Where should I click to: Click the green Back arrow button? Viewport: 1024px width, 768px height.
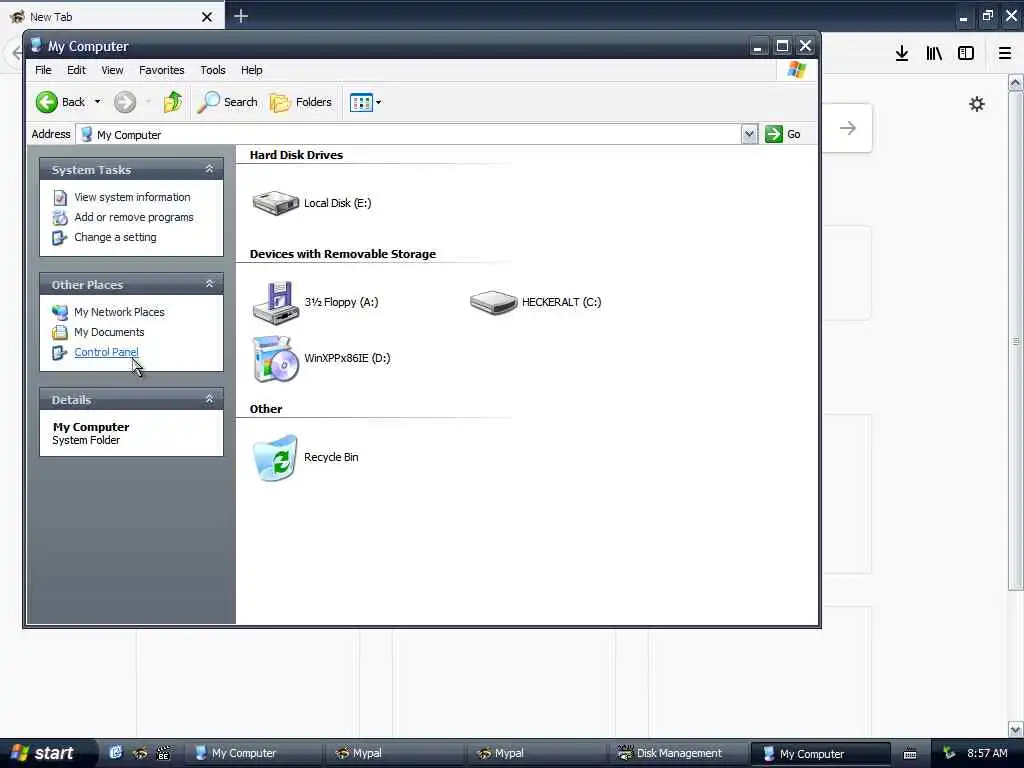coord(47,102)
